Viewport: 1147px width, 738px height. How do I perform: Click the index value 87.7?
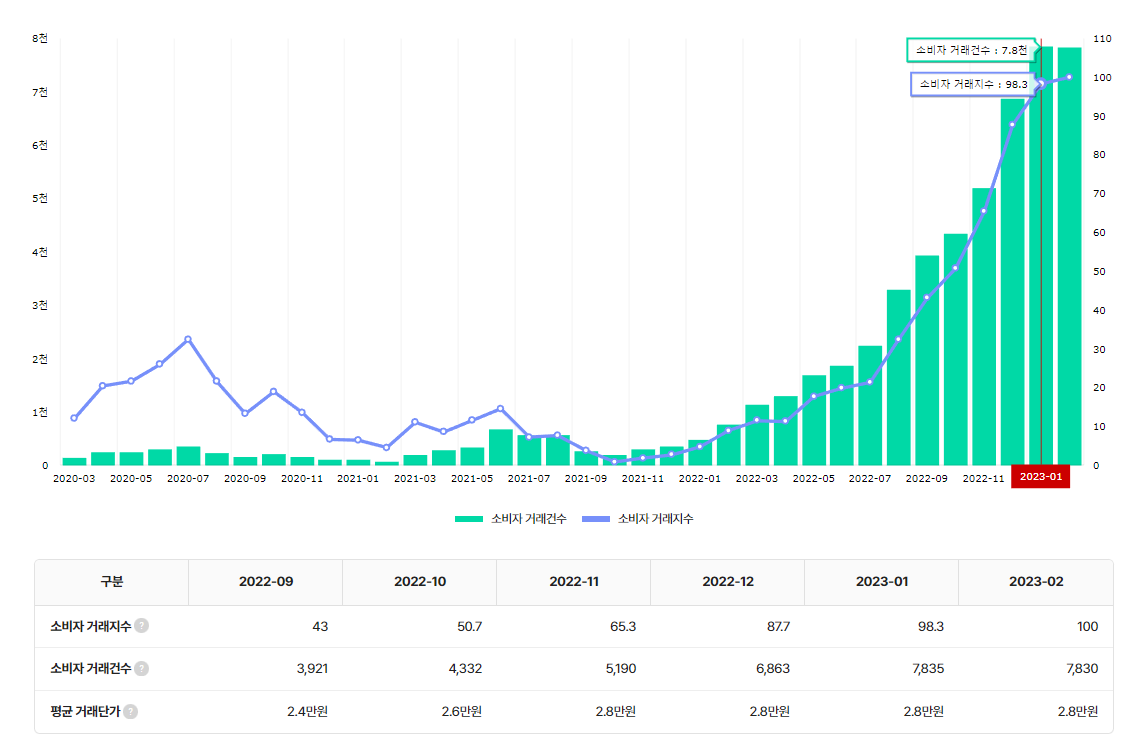pyautogui.click(x=778, y=627)
